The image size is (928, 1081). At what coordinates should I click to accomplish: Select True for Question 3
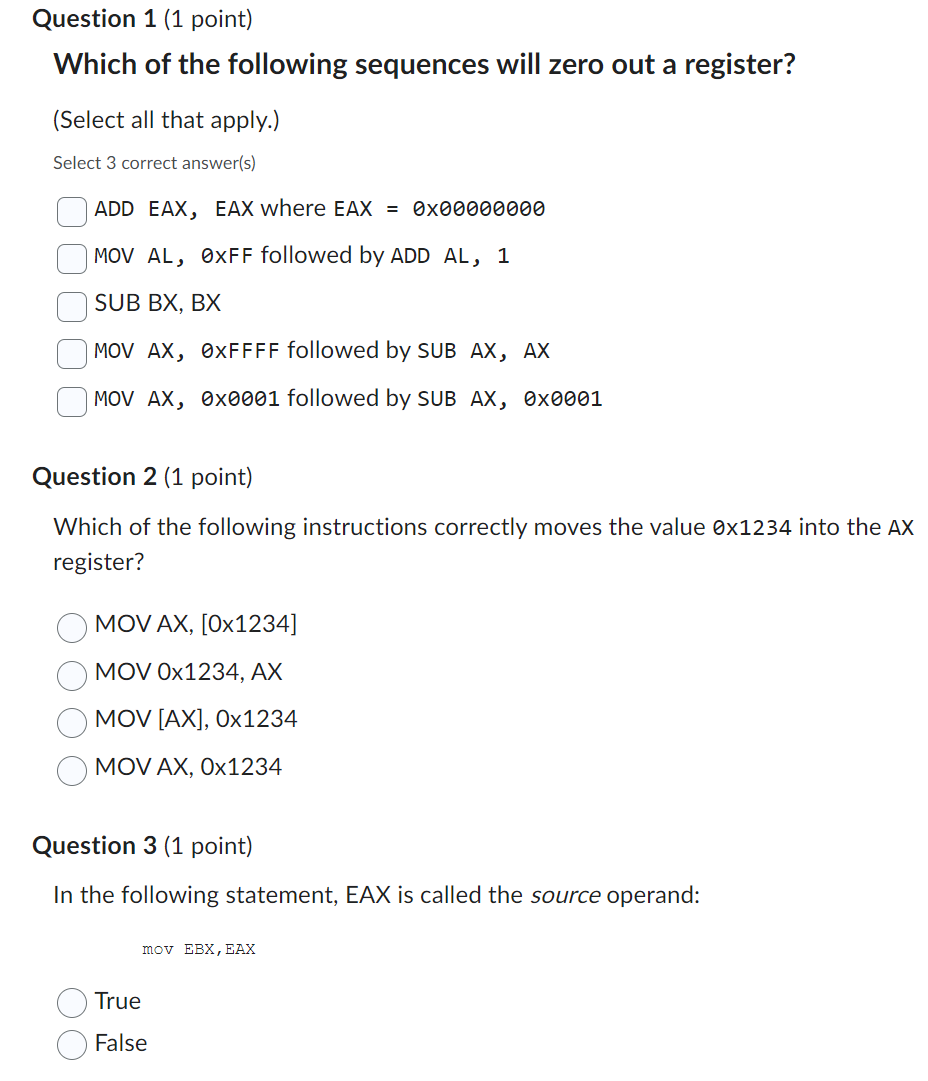tap(71, 1002)
